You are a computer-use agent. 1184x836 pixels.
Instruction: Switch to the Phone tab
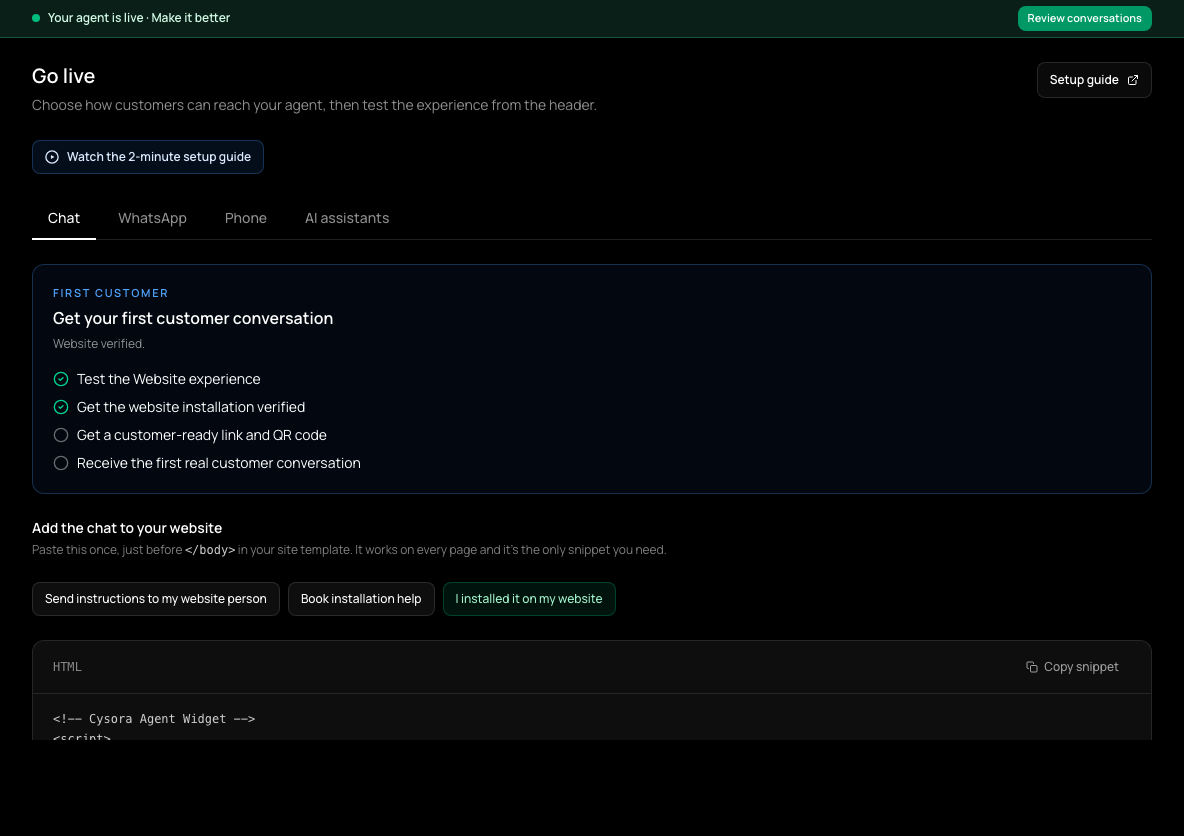tap(245, 218)
